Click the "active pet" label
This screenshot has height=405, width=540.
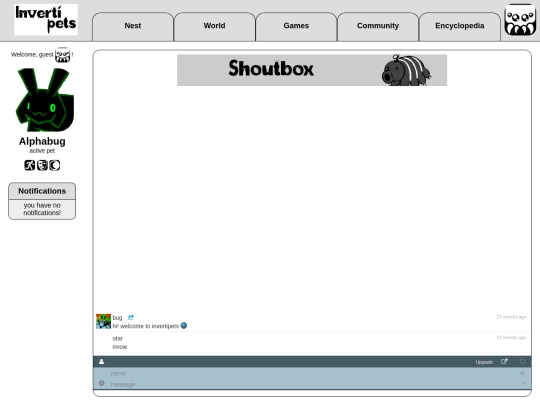(42, 151)
